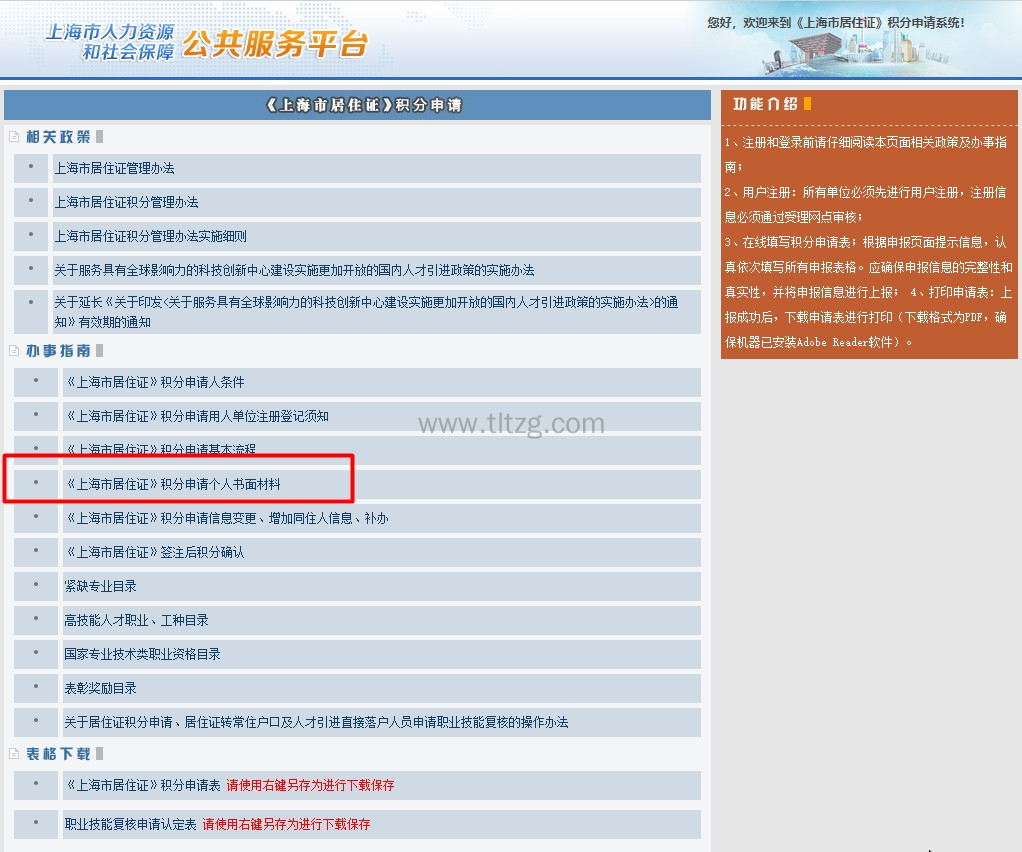
Task: Download the 职业技能复核申请认定表 form
Action: pyautogui.click(x=130, y=824)
